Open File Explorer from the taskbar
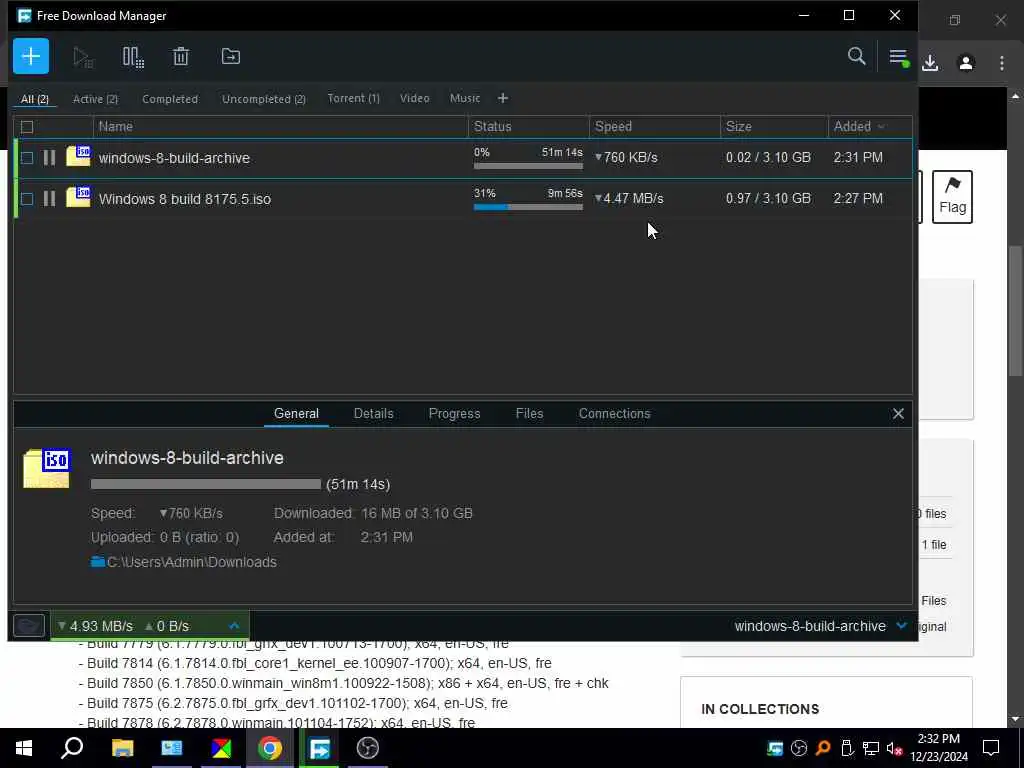 [x=122, y=748]
